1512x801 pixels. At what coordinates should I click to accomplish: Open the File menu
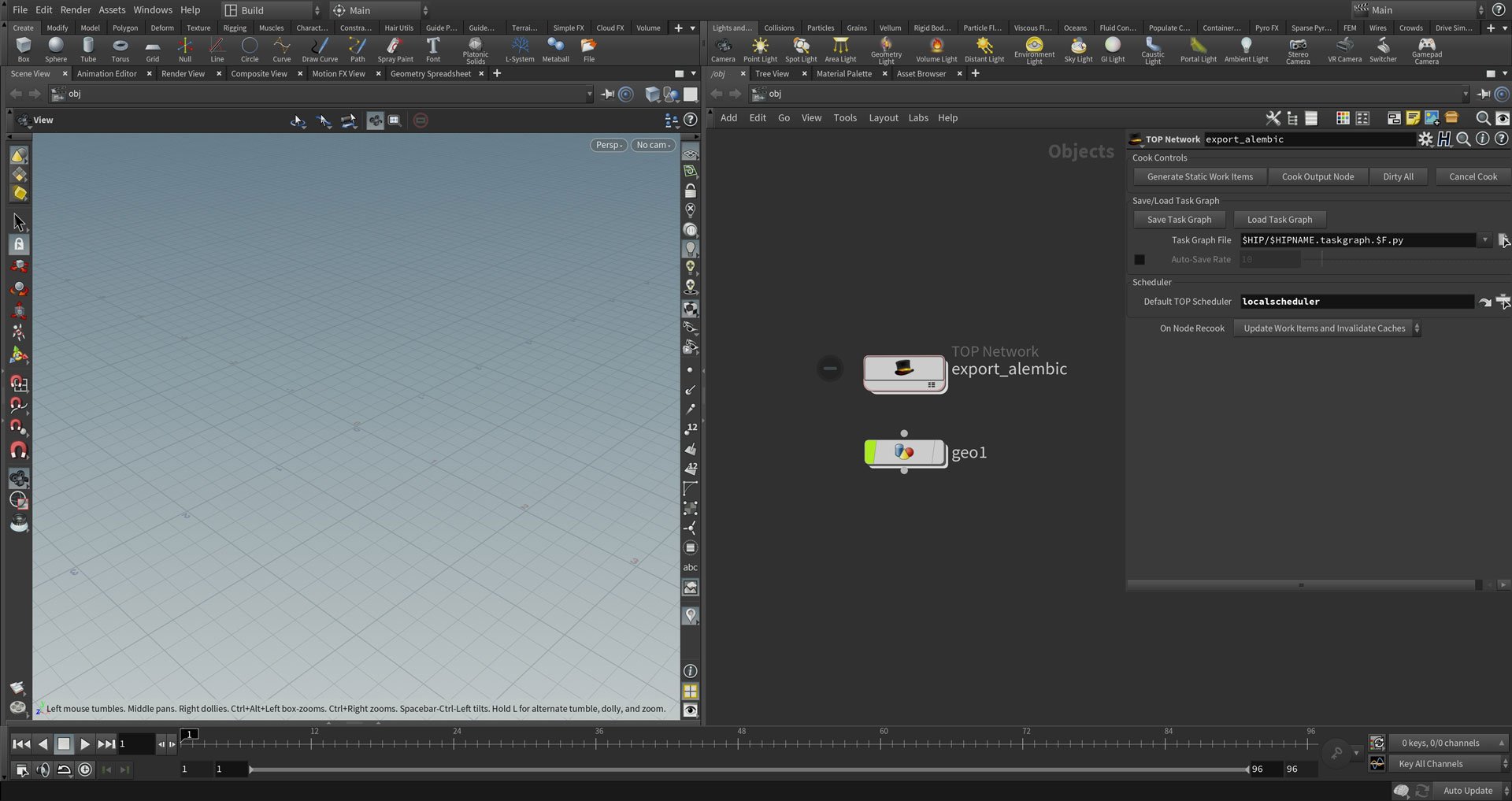click(x=20, y=10)
